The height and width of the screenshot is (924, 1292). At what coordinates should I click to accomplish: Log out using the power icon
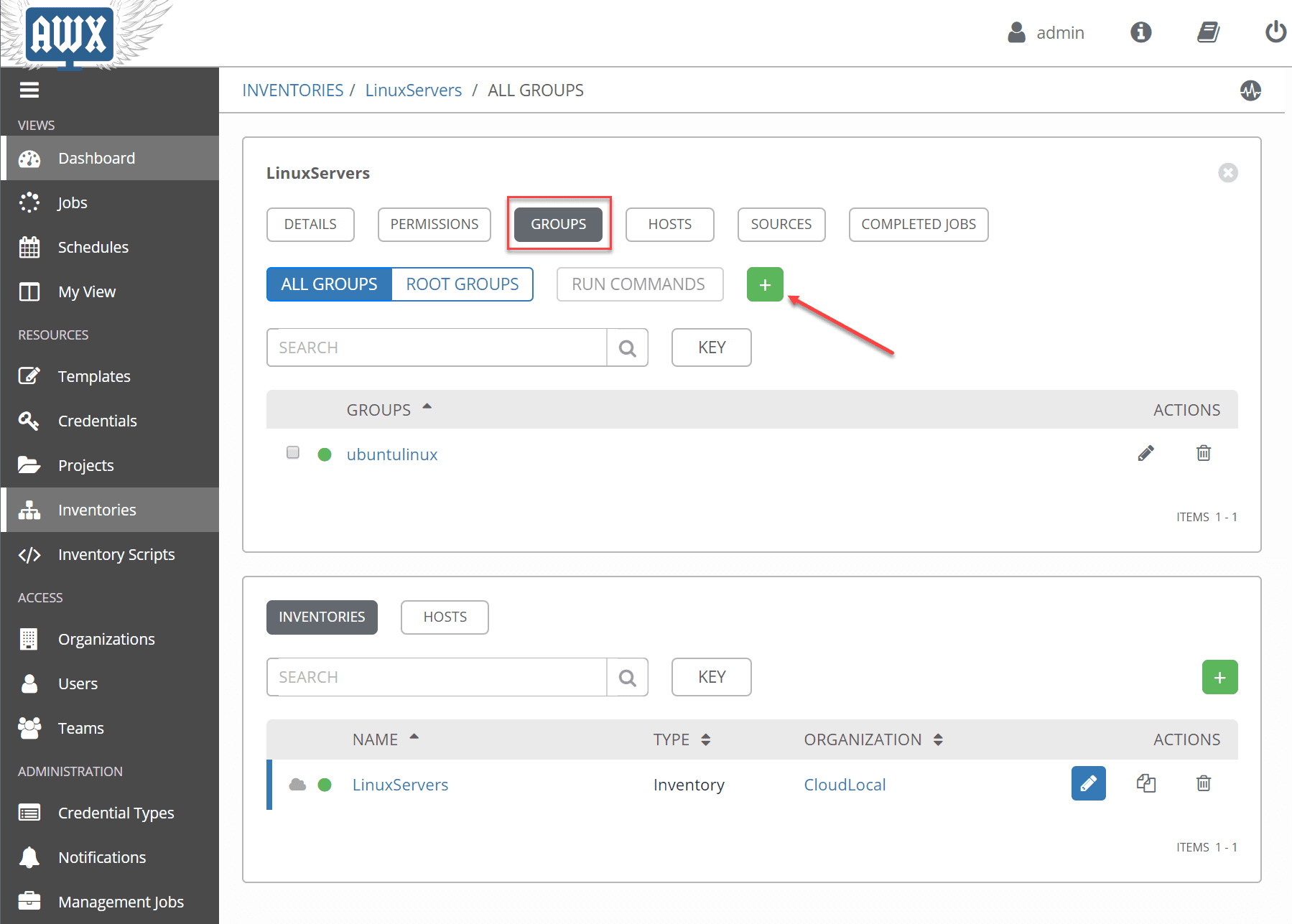pyautogui.click(x=1274, y=32)
